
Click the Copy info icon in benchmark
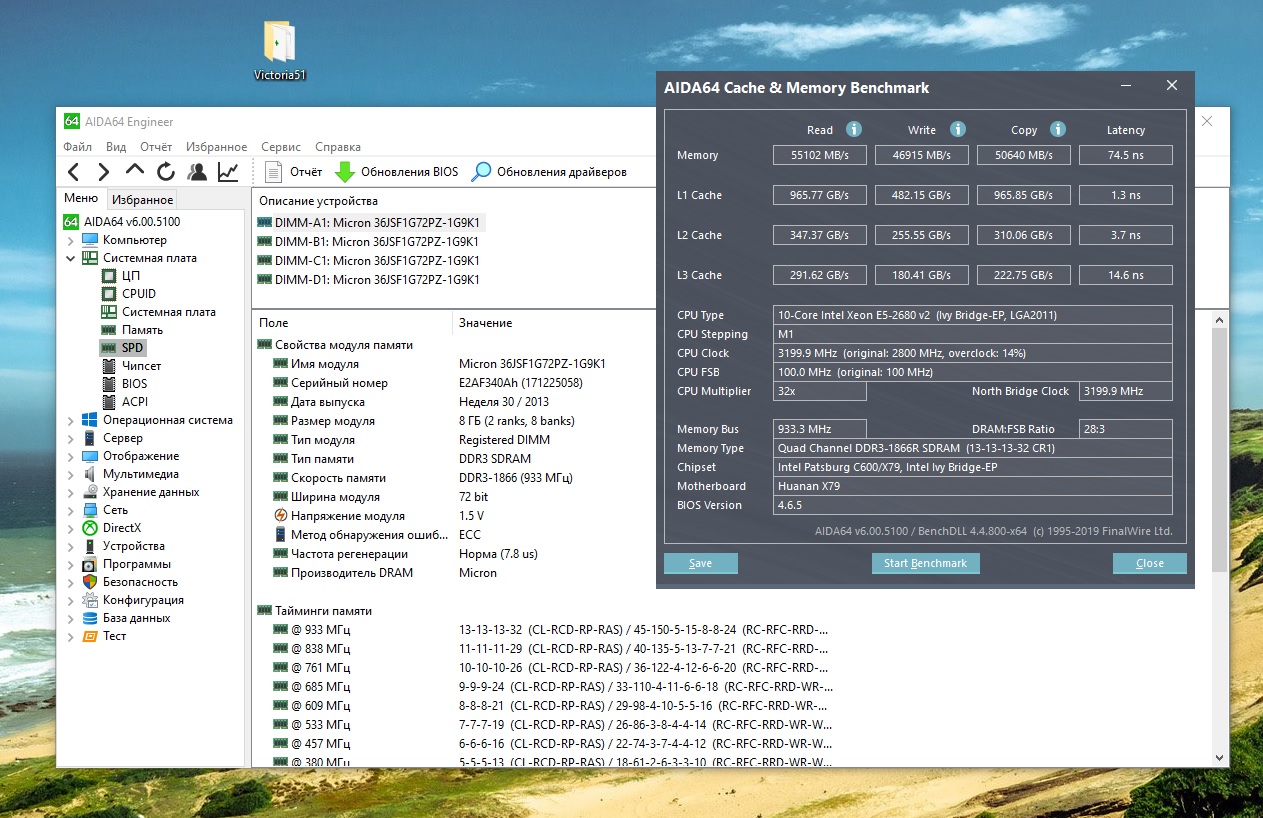tap(1058, 129)
